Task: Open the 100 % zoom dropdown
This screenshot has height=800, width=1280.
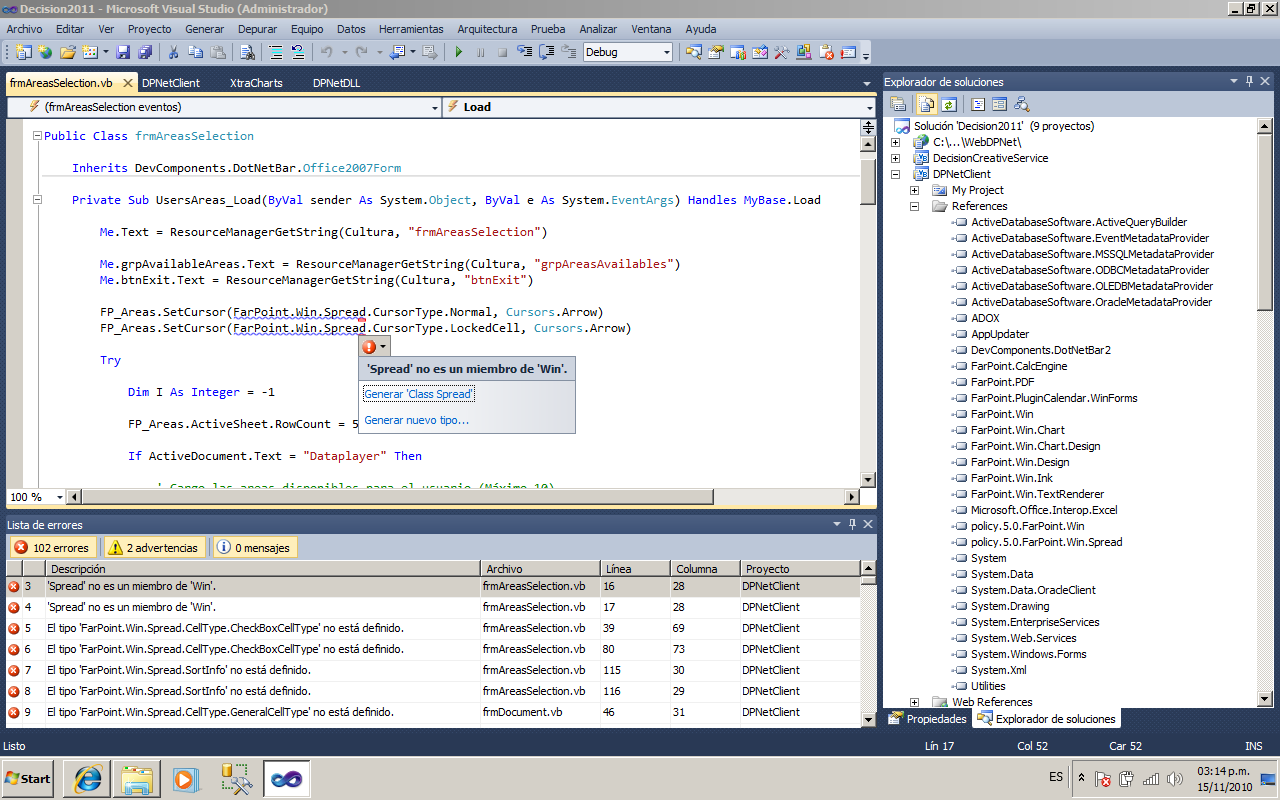Action: [60, 497]
